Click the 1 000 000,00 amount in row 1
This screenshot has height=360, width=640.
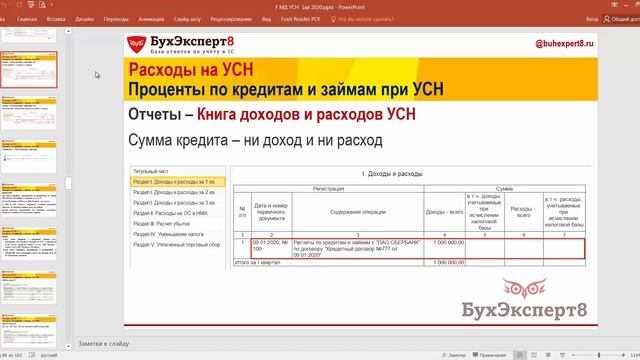(x=448, y=242)
